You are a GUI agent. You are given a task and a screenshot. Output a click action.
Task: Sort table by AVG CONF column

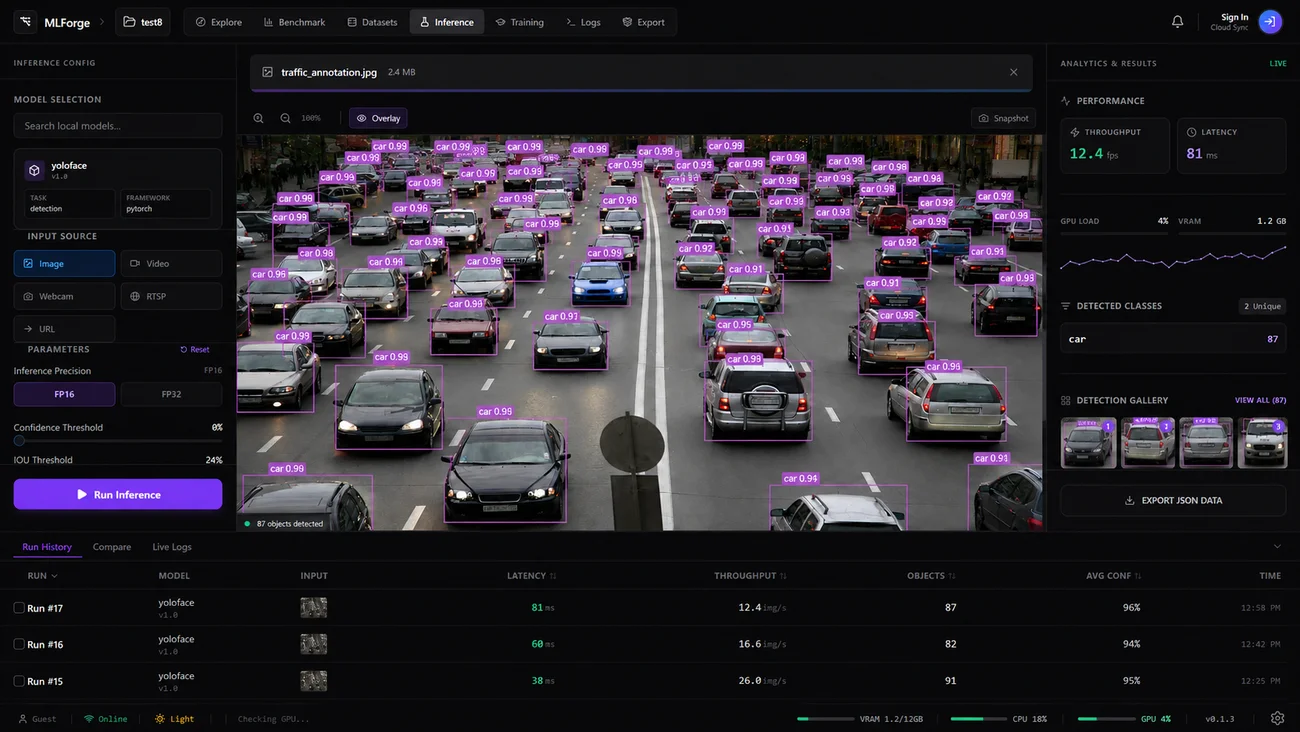pos(1114,576)
